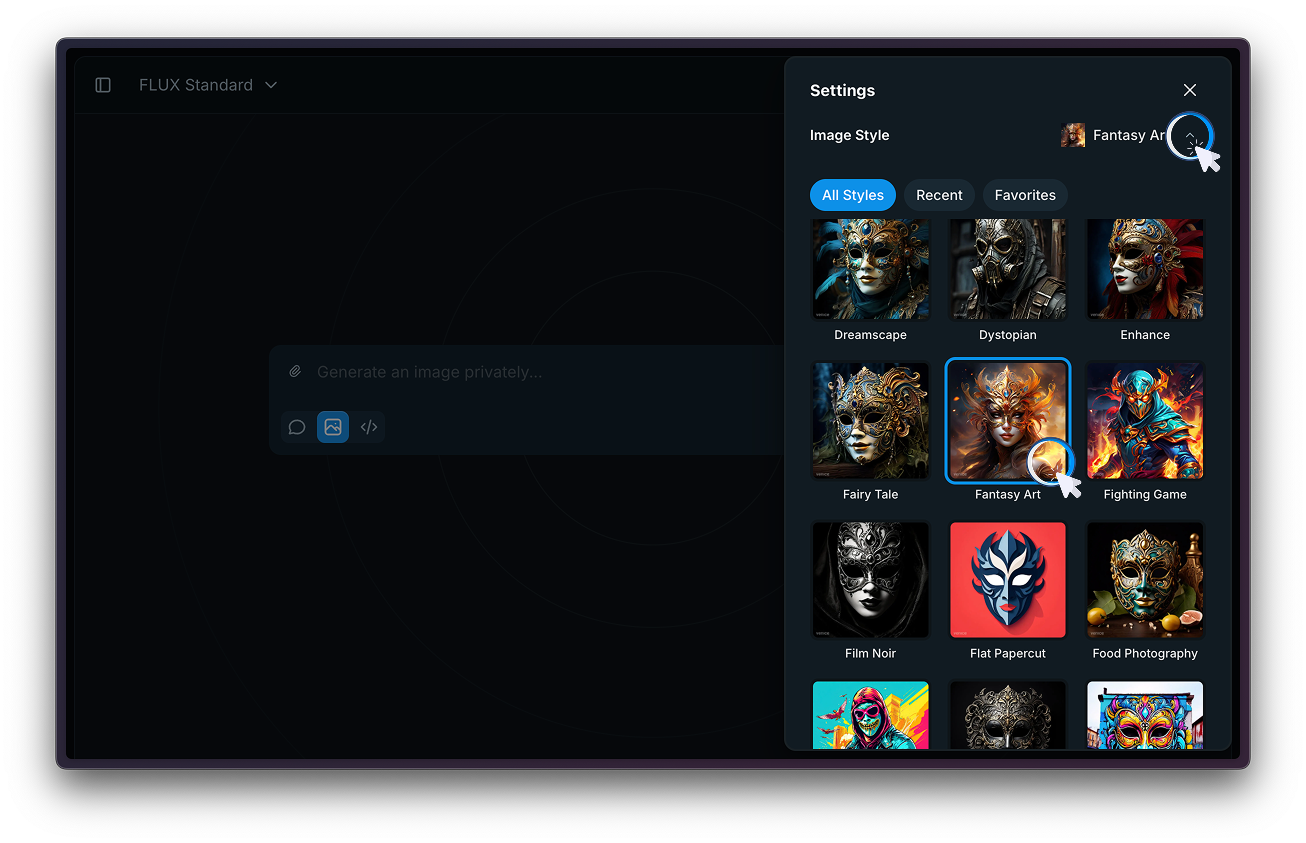Click the prompt field "Generate an image privately..."

(430, 372)
